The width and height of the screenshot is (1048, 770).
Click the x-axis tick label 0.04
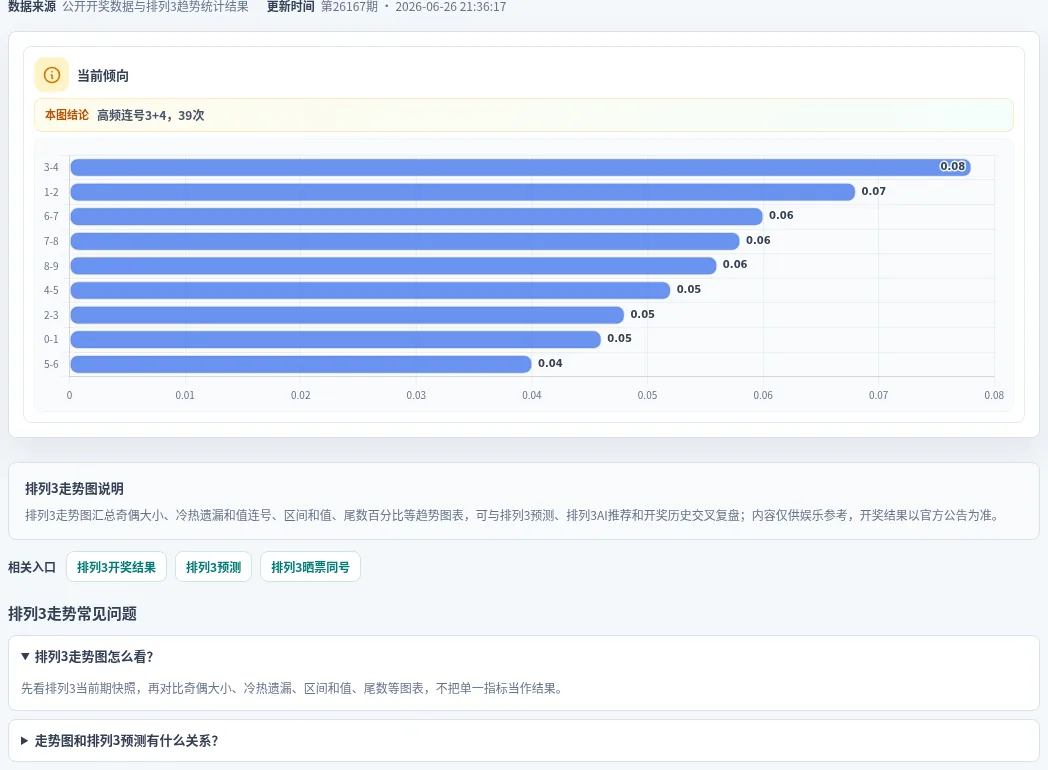(x=532, y=395)
